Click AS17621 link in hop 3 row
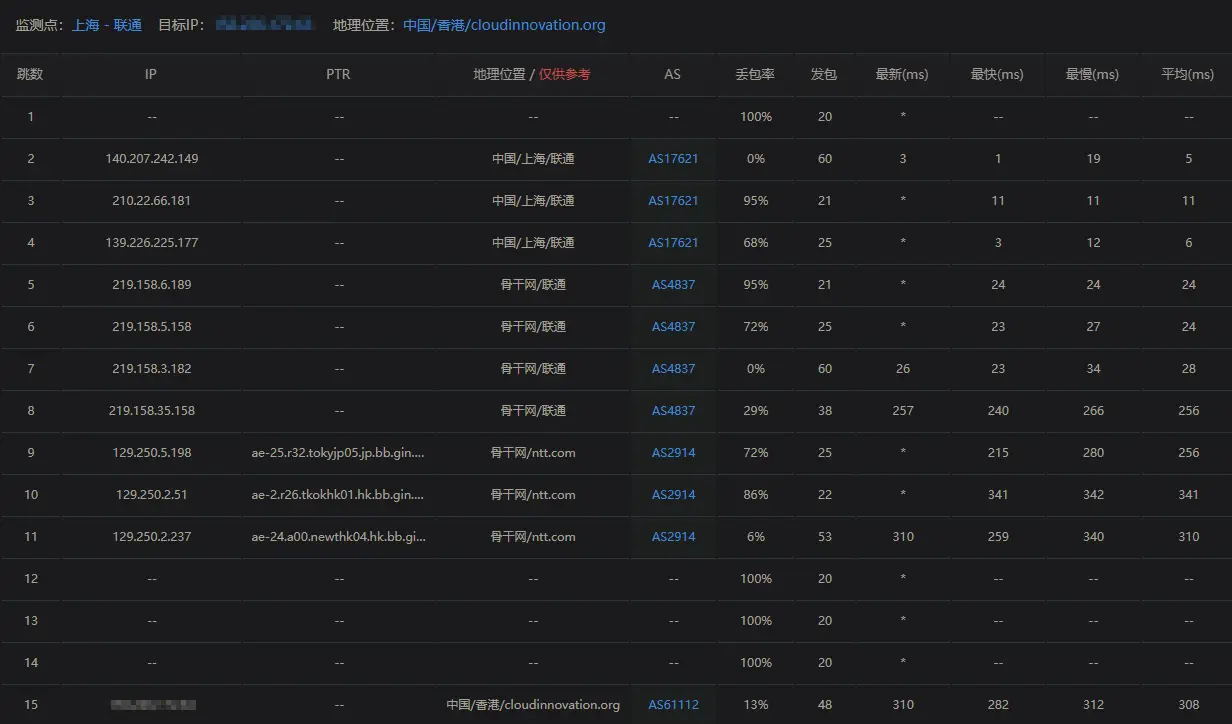Image resolution: width=1232 pixels, height=724 pixels. (673, 201)
